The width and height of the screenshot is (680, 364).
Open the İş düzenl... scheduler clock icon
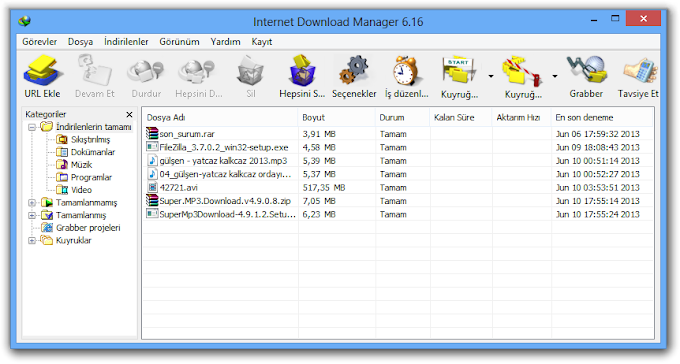click(406, 70)
